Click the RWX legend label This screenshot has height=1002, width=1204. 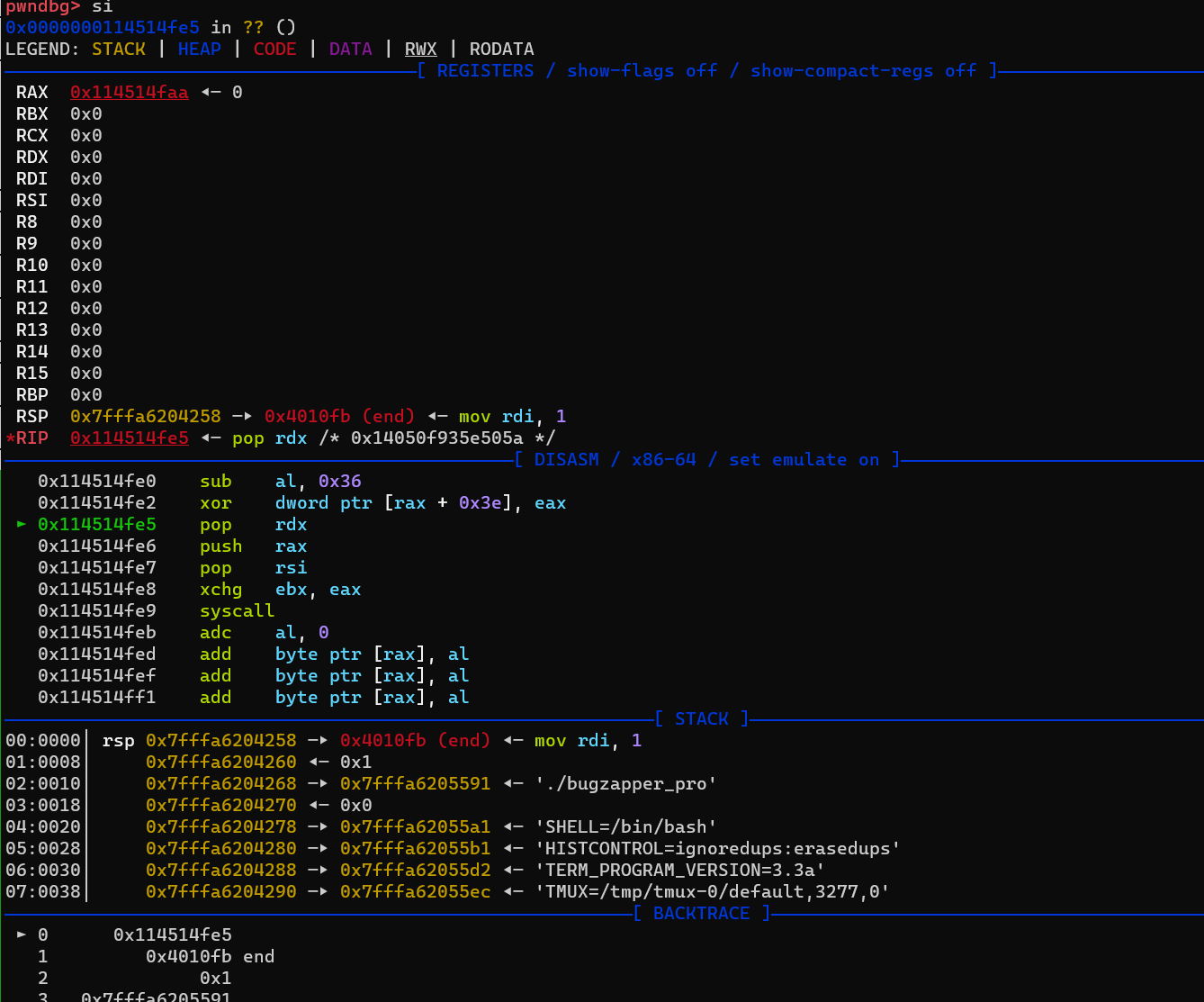(x=421, y=50)
